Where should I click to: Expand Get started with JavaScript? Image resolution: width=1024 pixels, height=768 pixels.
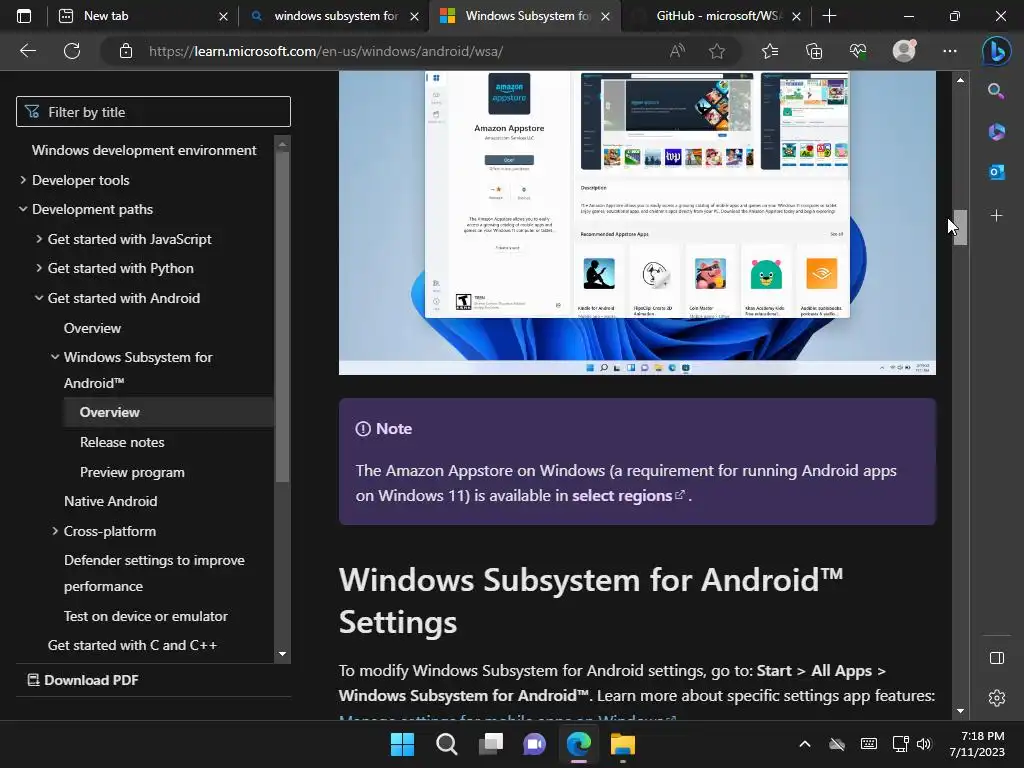tap(39, 239)
